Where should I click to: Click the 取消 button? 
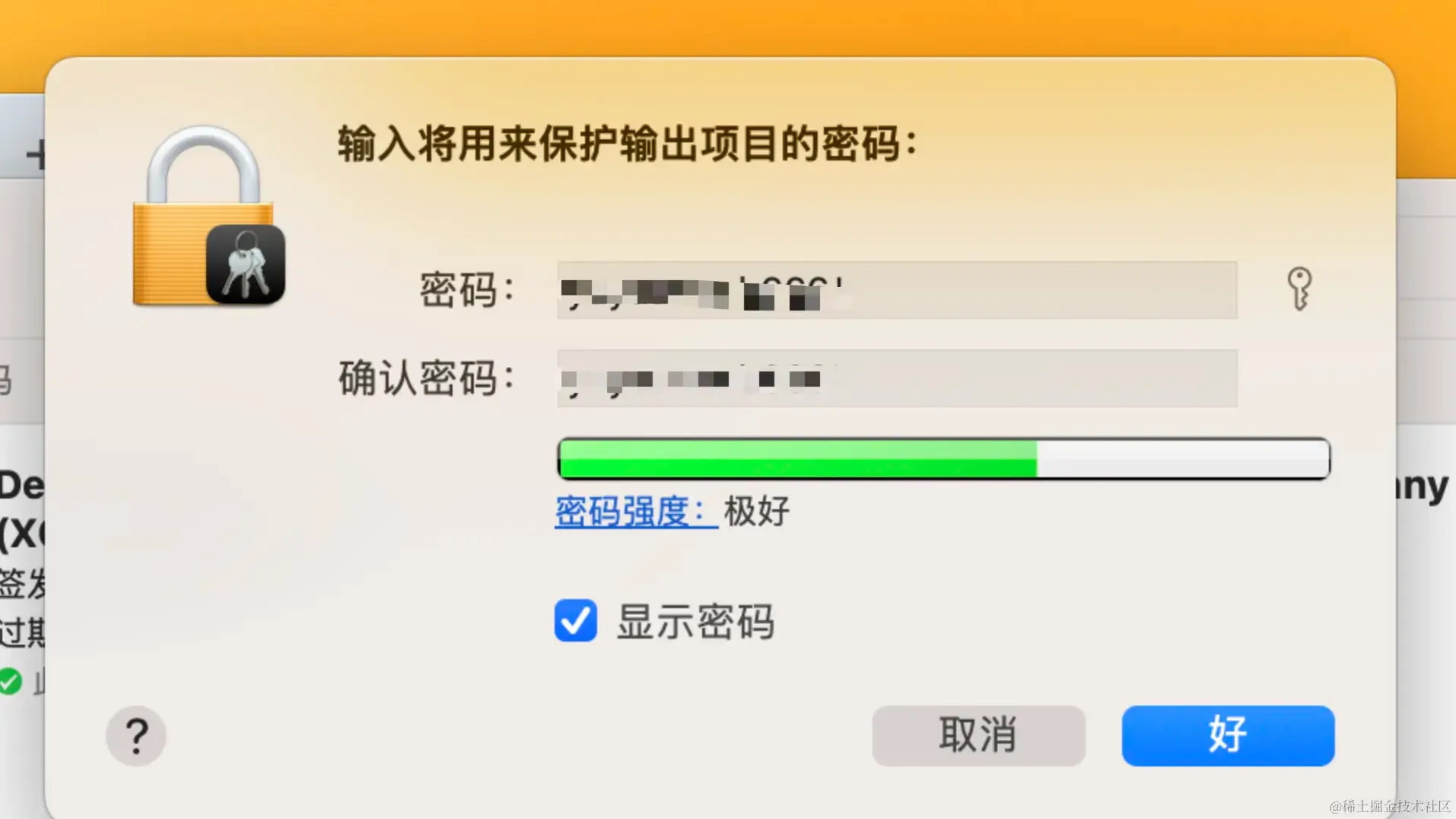(978, 735)
